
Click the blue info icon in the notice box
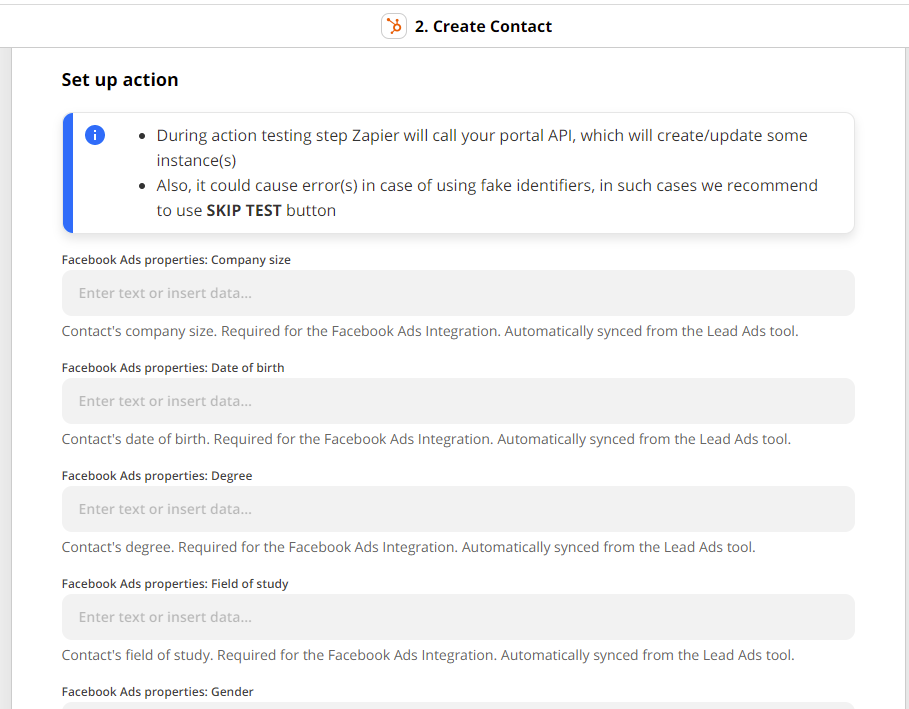coord(95,135)
